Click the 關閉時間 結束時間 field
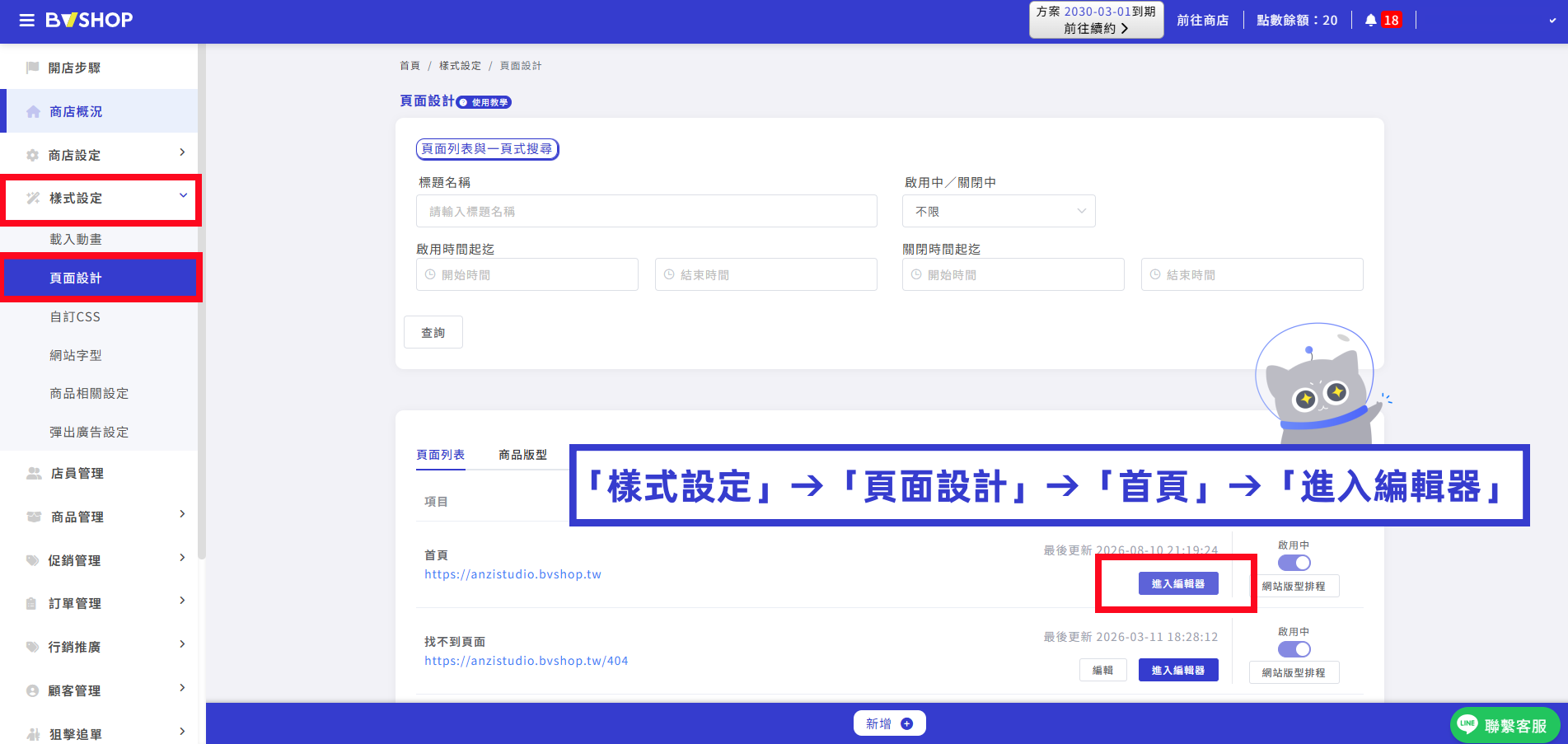The height and width of the screenshot is (744, 1568). pos(1252,274)
